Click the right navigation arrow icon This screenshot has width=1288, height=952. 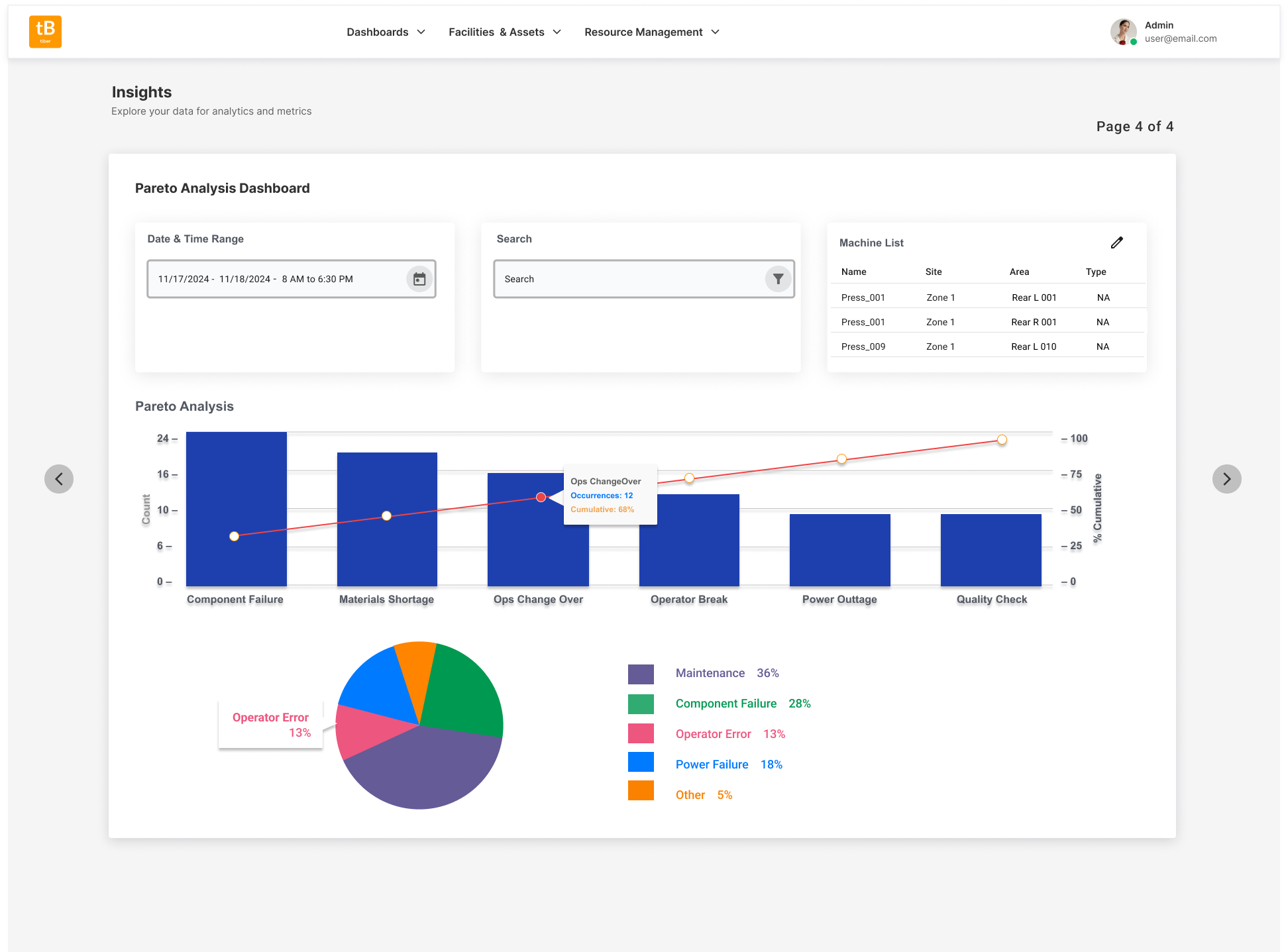(x=1227, y=478)
